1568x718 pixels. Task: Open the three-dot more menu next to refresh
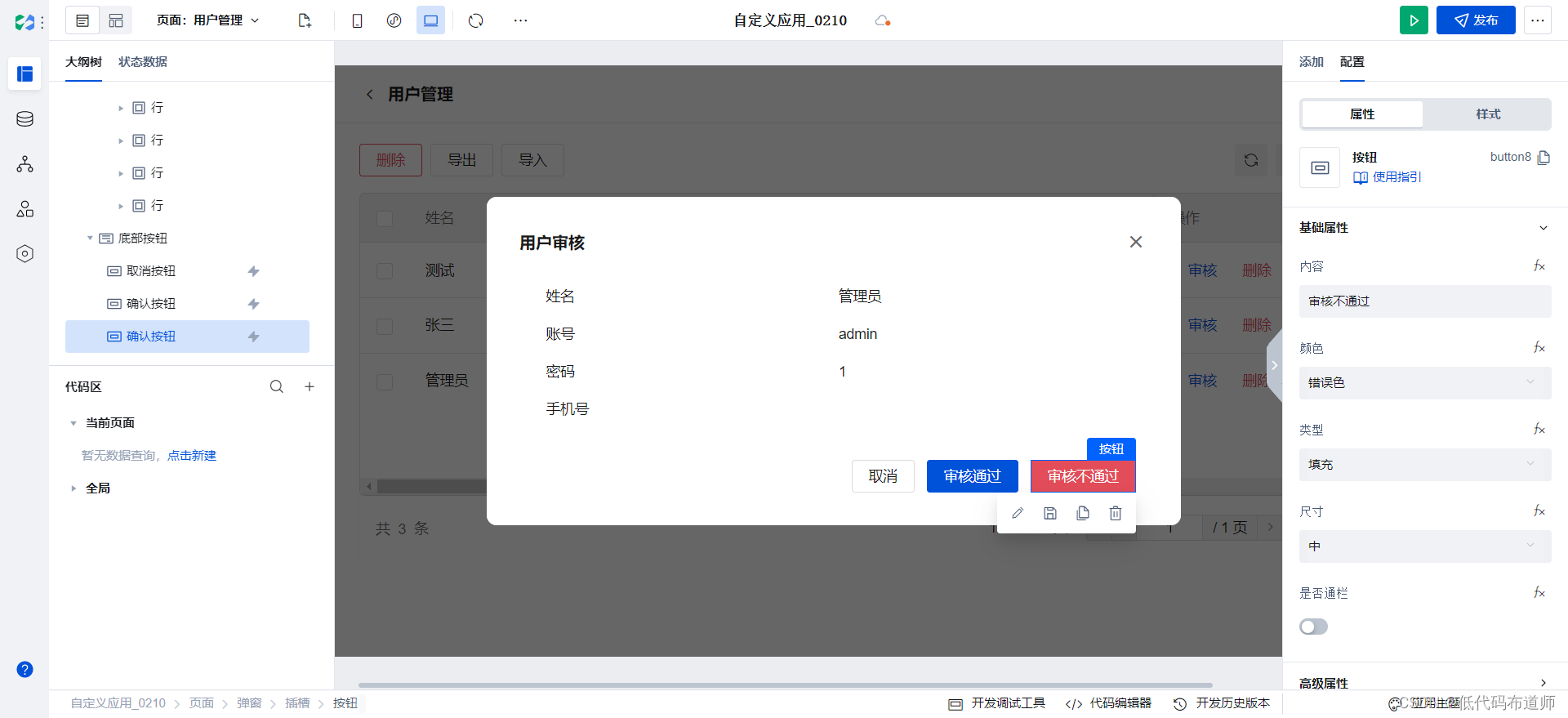coord(520,20)
